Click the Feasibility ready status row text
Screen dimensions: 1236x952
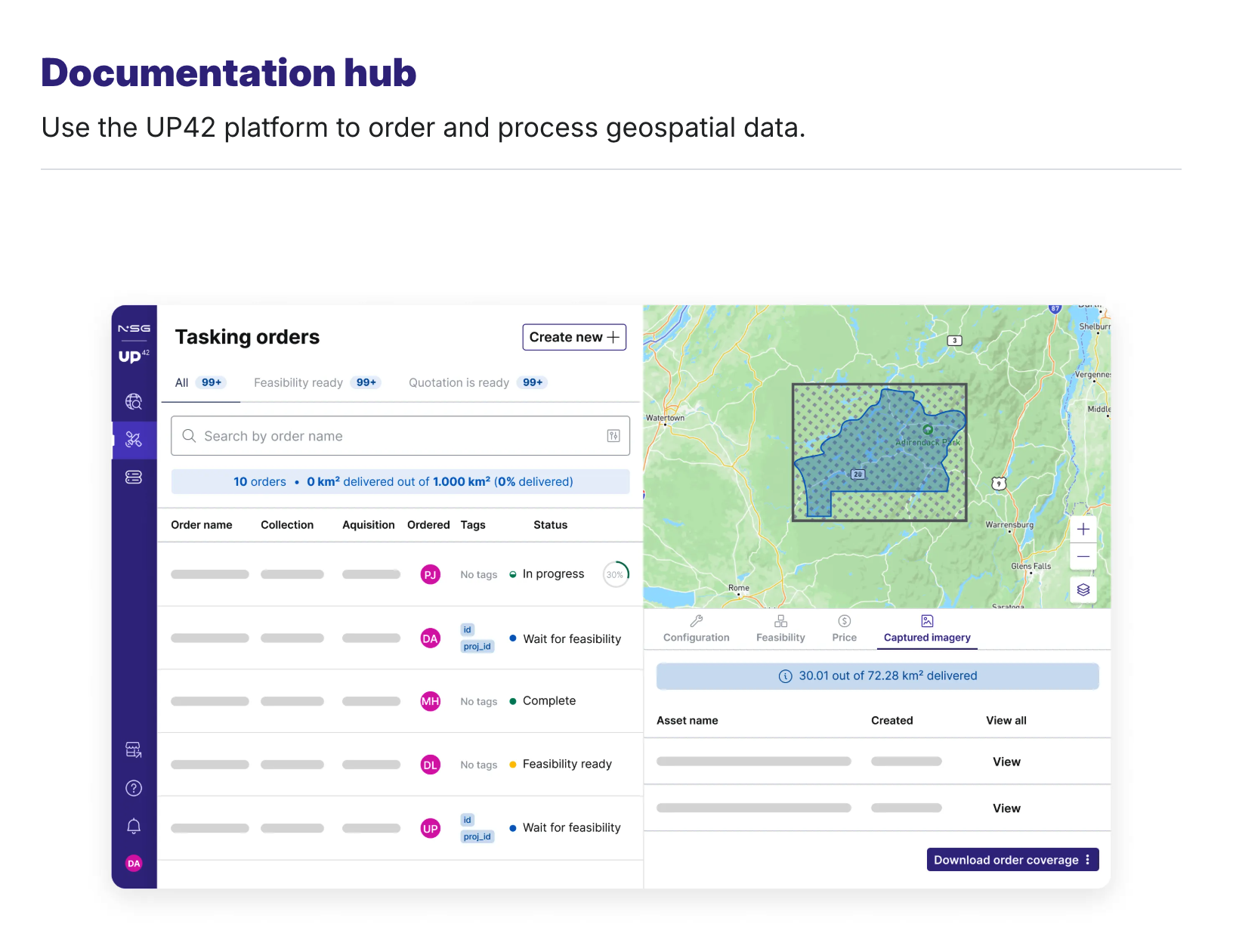567,765
